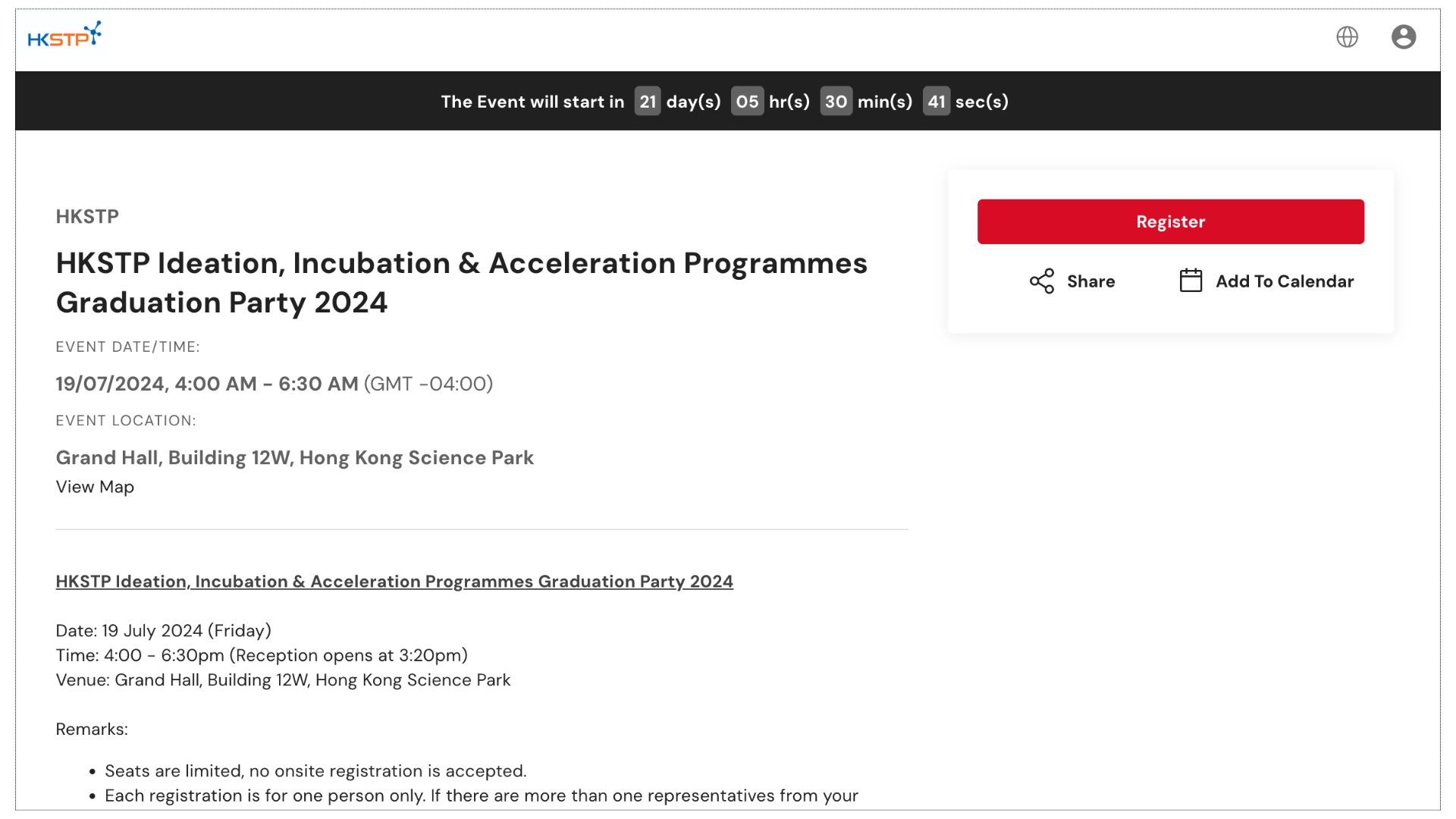This screenshot has height=819, width=1456.
Task: Click the minutes countdown box
Action: [x=836, y=101]
